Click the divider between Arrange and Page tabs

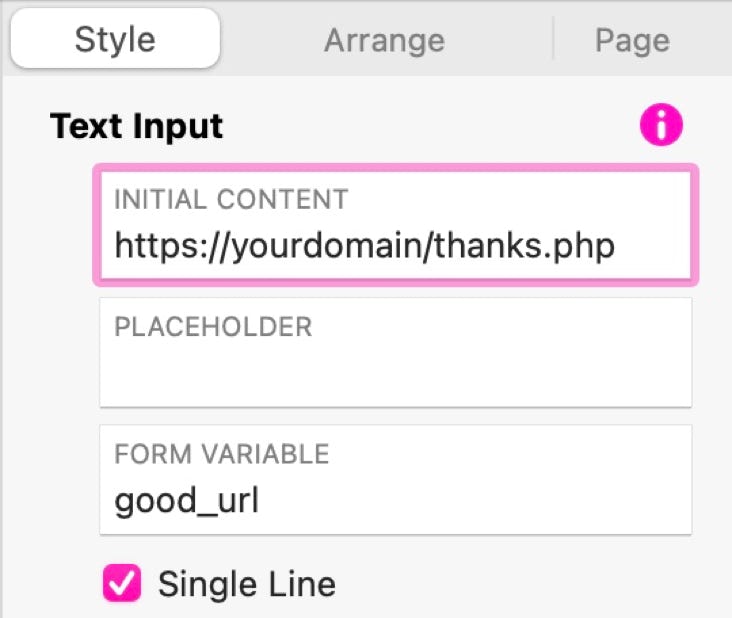[x=553, y=39]
